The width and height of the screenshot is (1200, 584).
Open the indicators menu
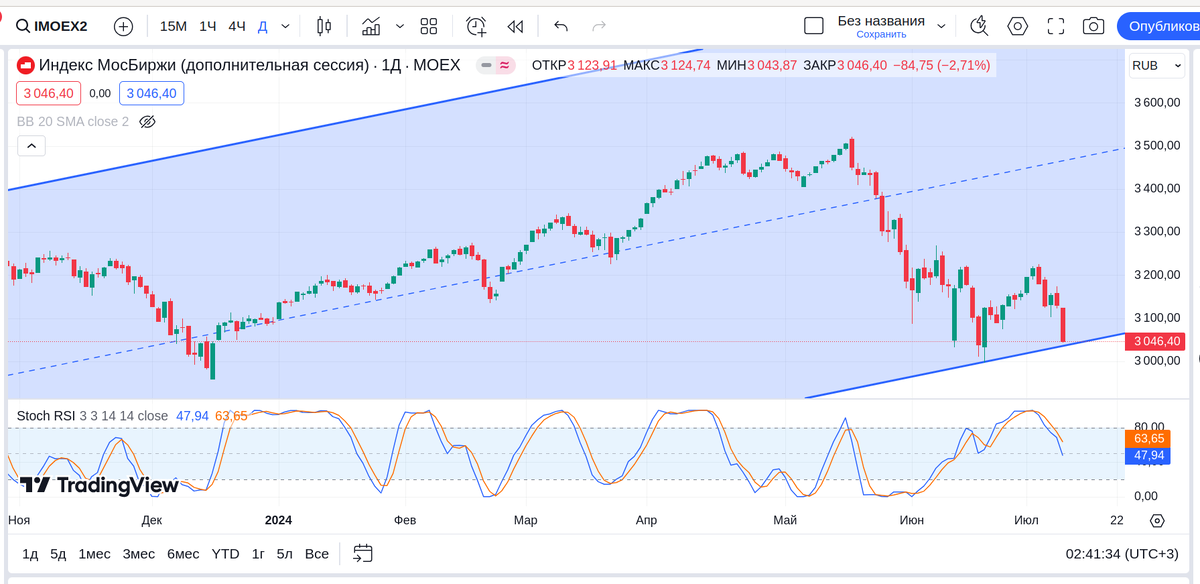(x=371, y=26)
